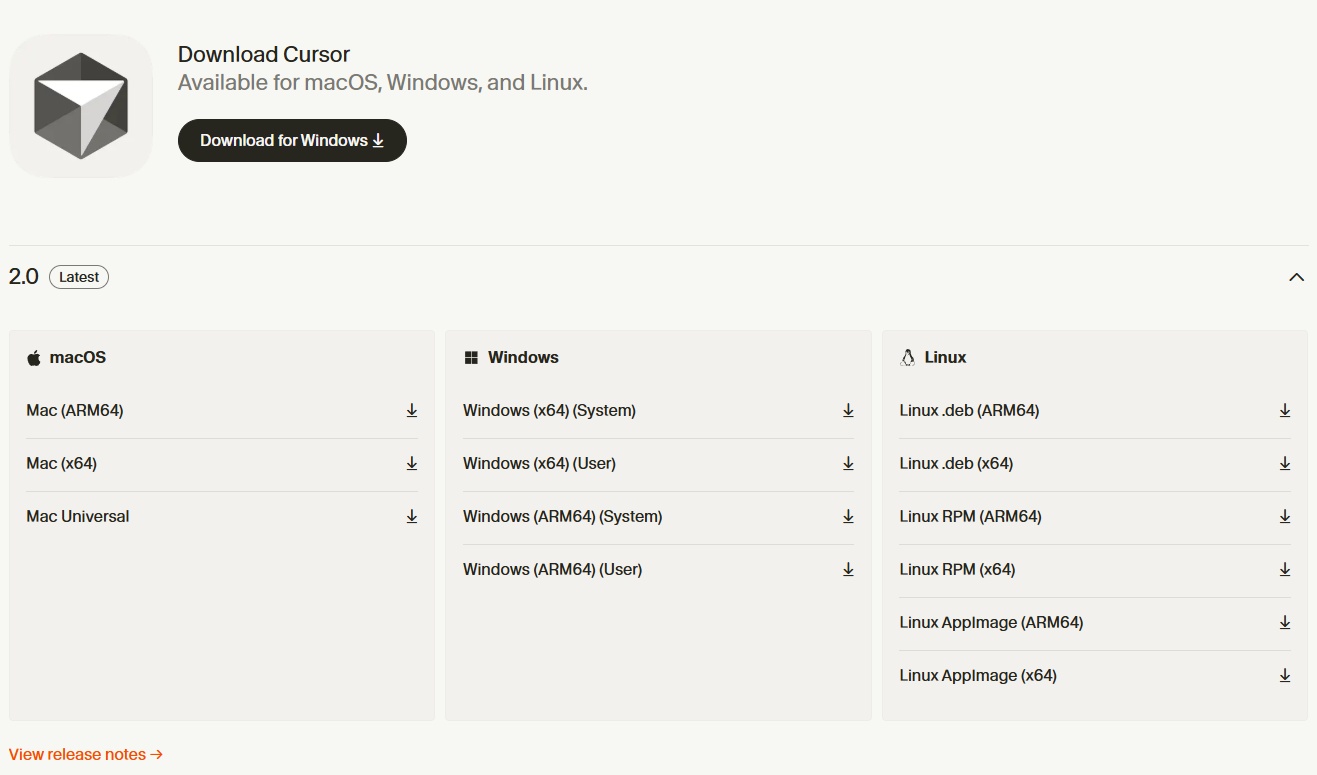Download Linux RPM (ARM64) via arrow icon
This screenshot has width=1317, height=775.
tap(1285, 516)
